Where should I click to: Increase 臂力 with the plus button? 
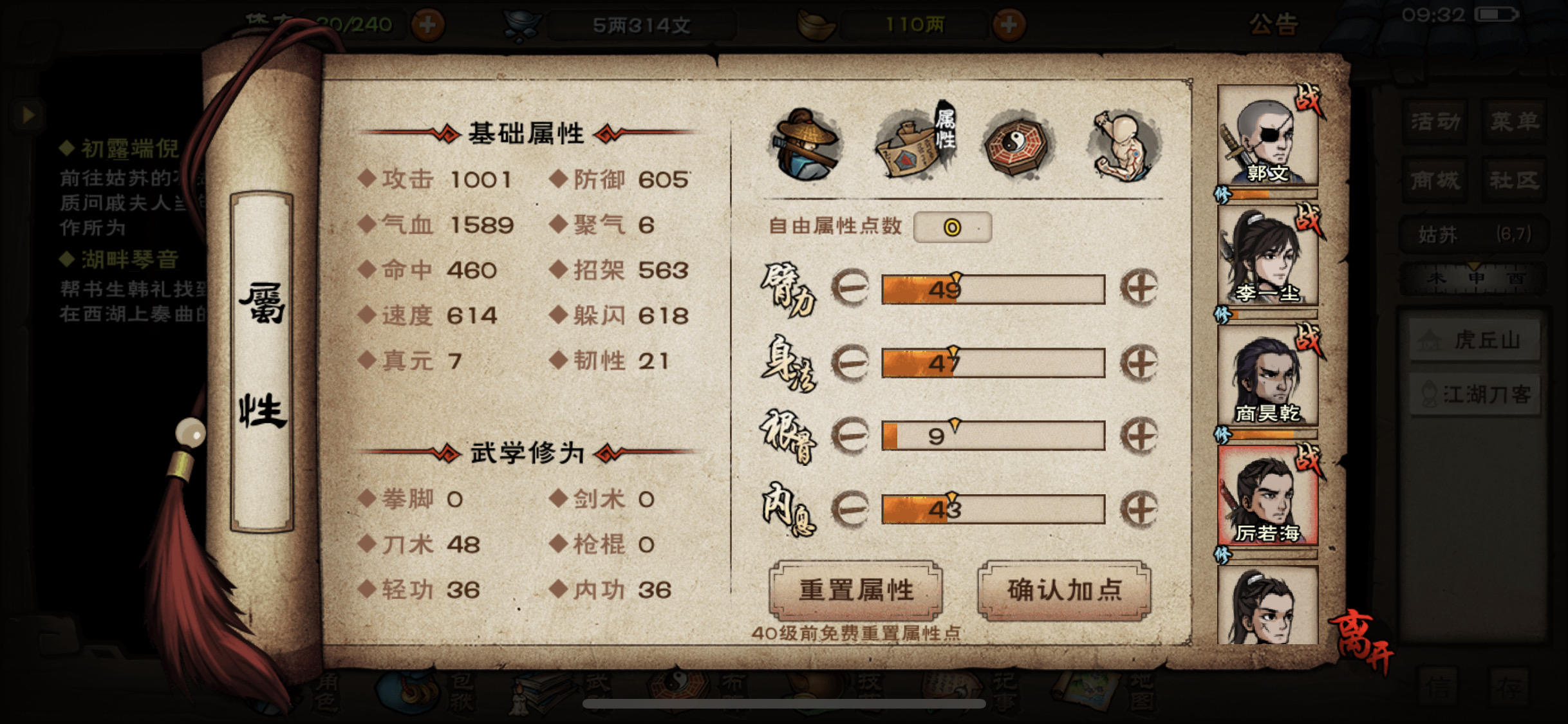click(1139, 288)
